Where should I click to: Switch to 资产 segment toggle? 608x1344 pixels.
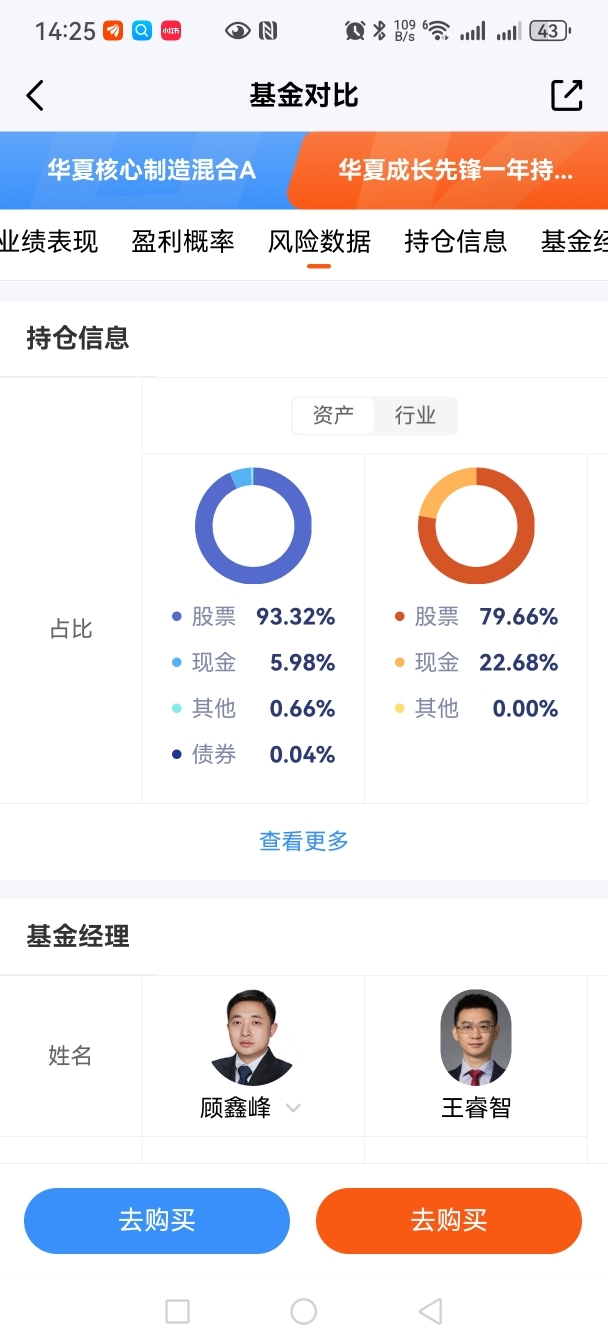(333, 416)
